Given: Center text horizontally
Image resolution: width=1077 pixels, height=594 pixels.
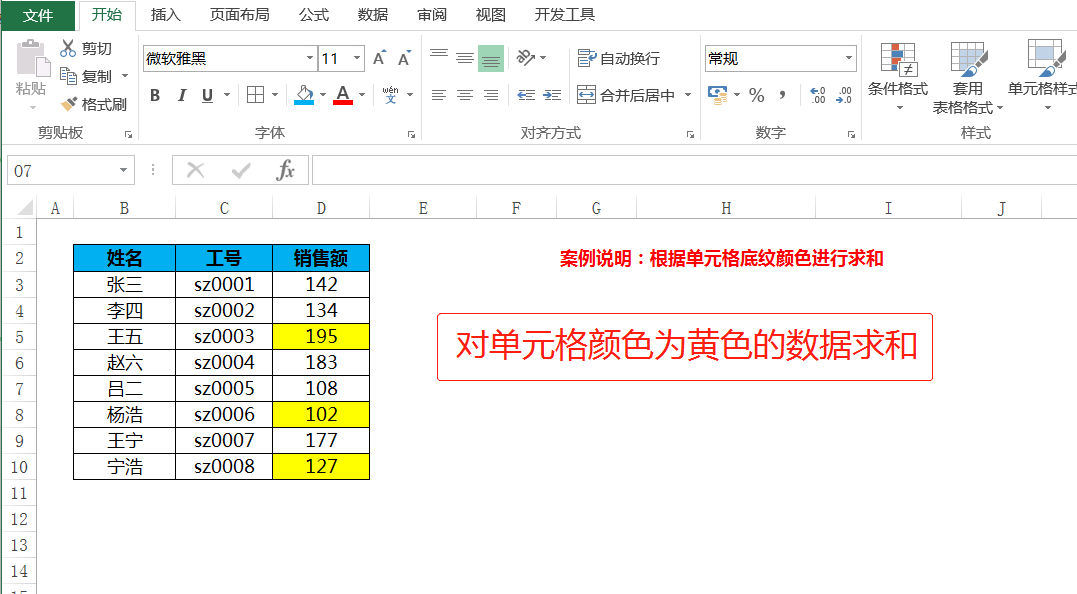Looking at the screenshot, I should [x=465, y=95].
